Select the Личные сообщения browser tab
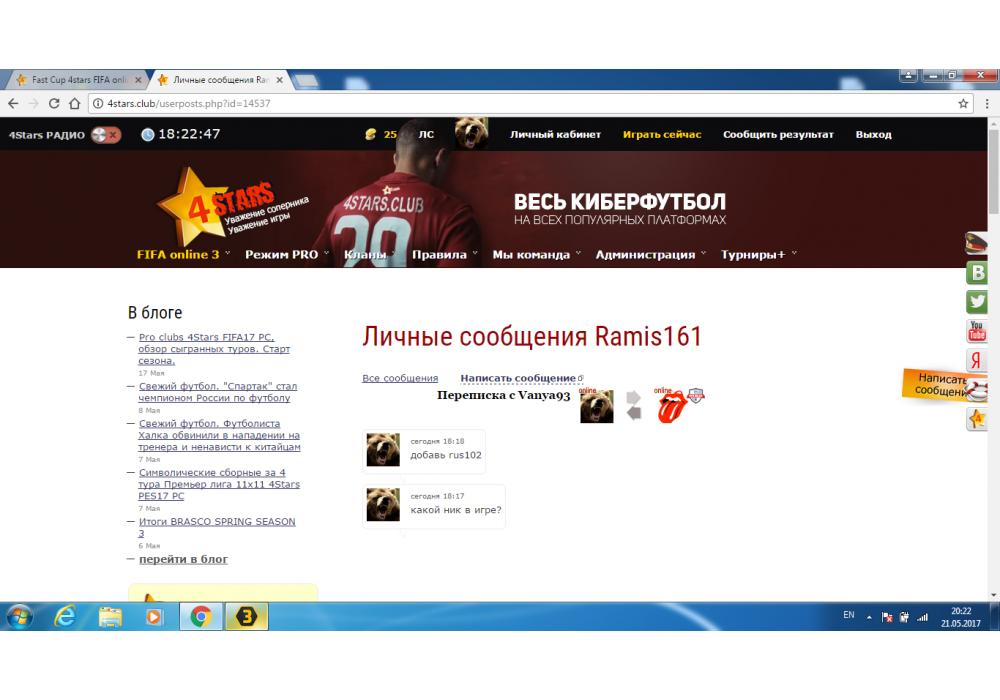 (x=218, y=80)
